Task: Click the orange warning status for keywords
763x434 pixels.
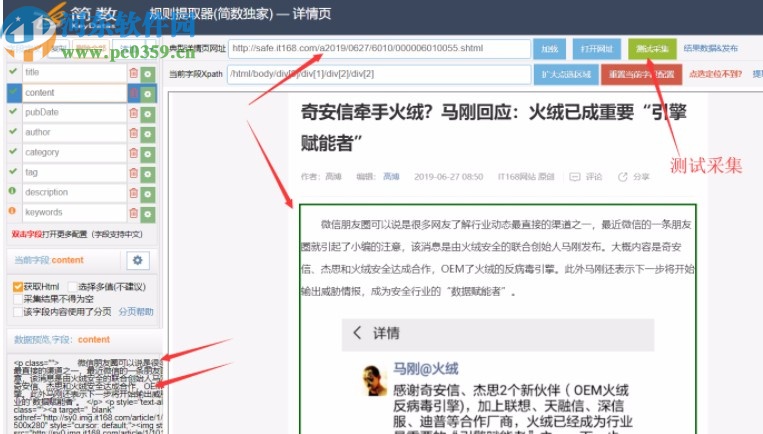Action: click(x=13, y=211)
